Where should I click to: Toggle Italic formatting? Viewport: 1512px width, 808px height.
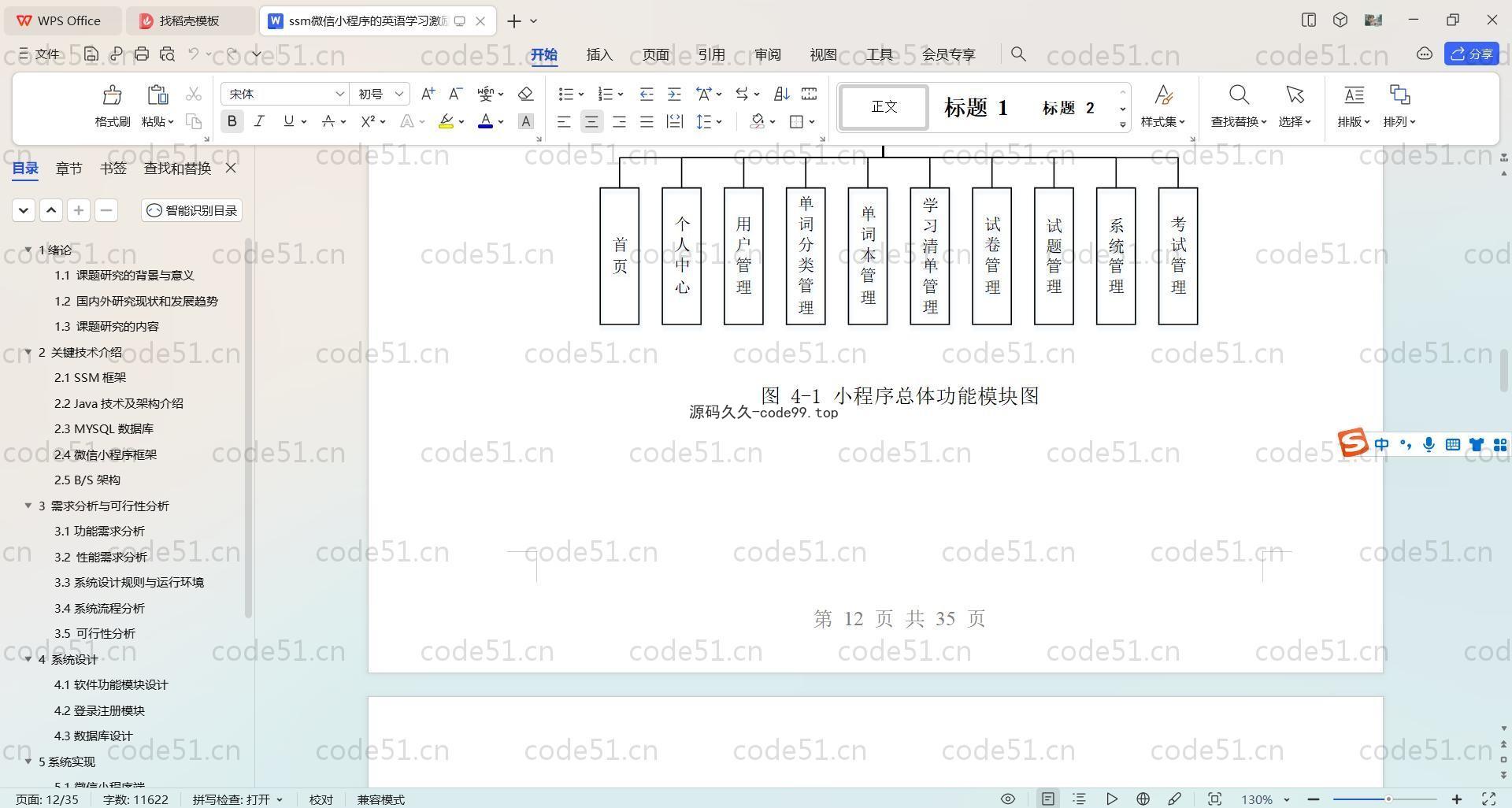tap(259, 121)
